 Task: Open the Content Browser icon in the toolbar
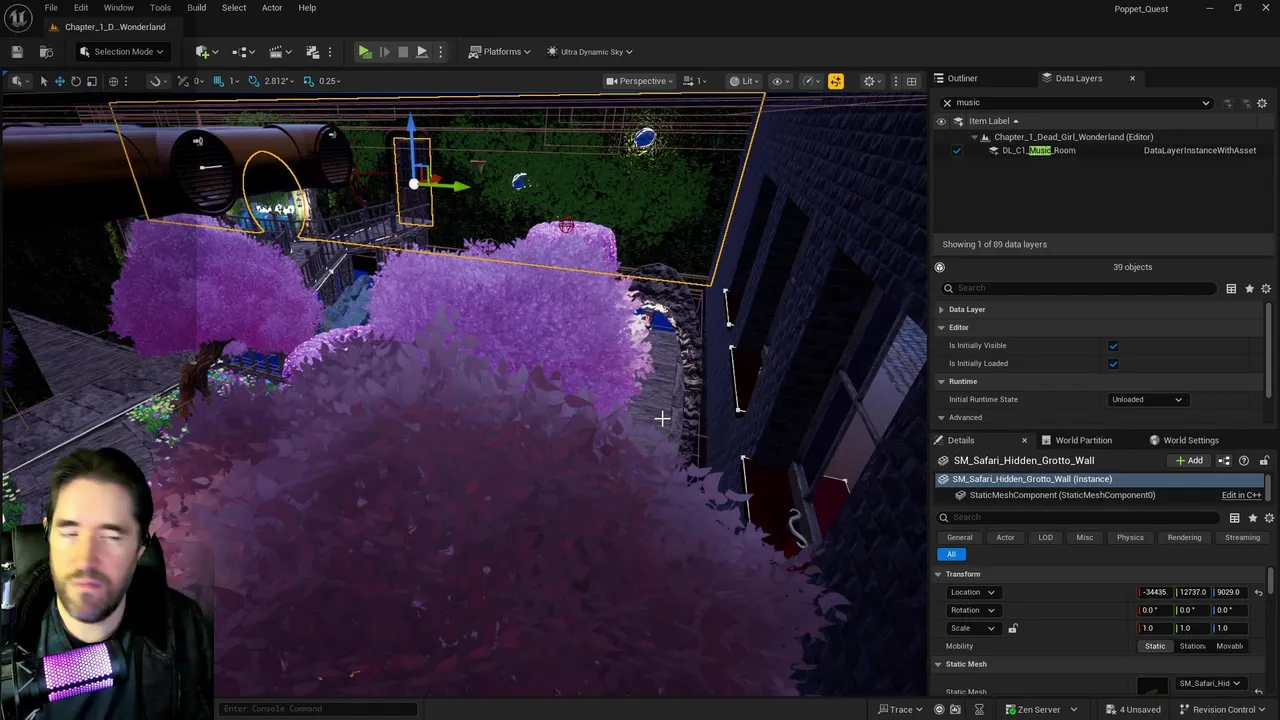pyautogui.click(x=46, y=52)
